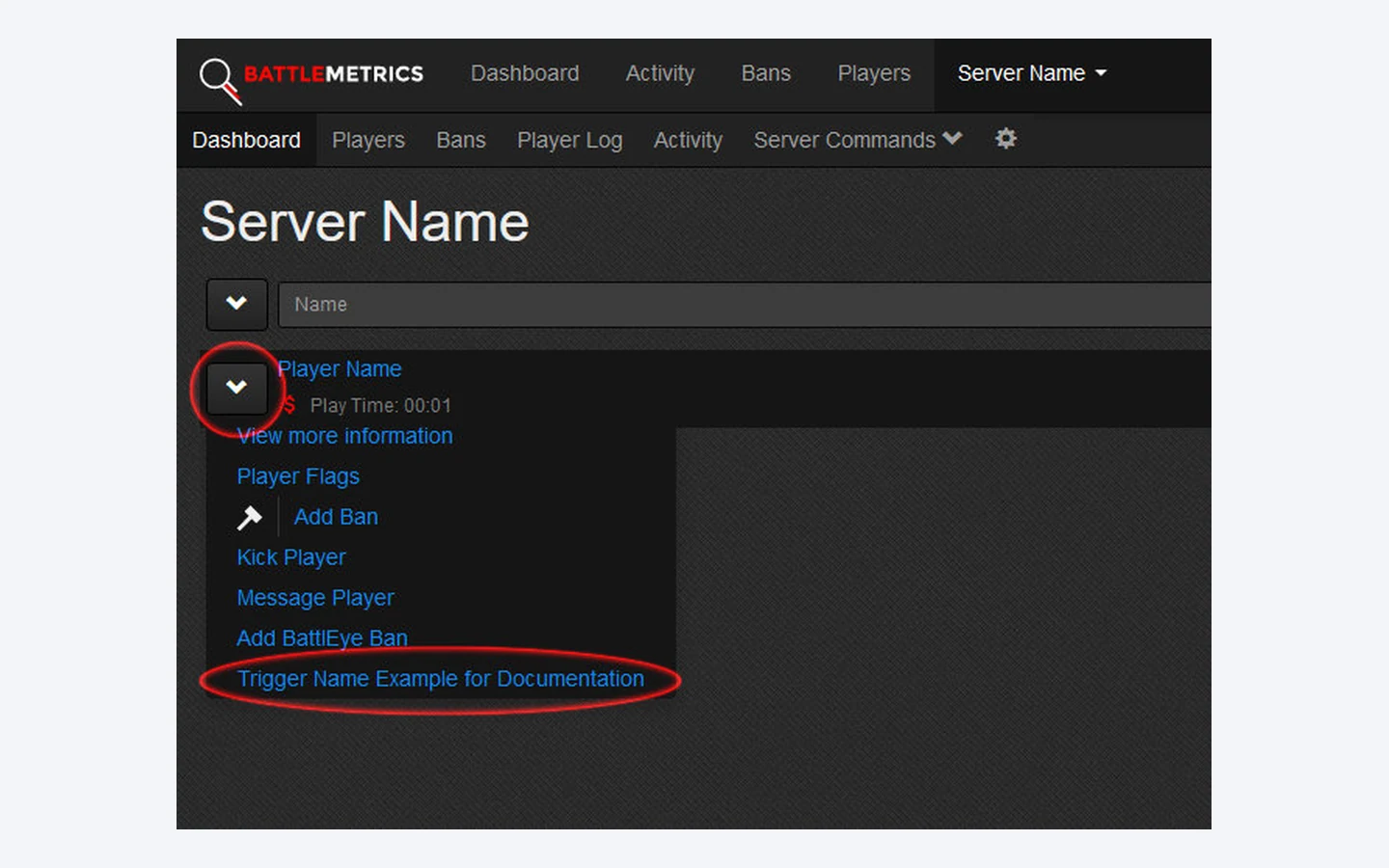Viewport: 1389px width, 868px height.
Task: Open View more information link
Action: coord(344,436)
